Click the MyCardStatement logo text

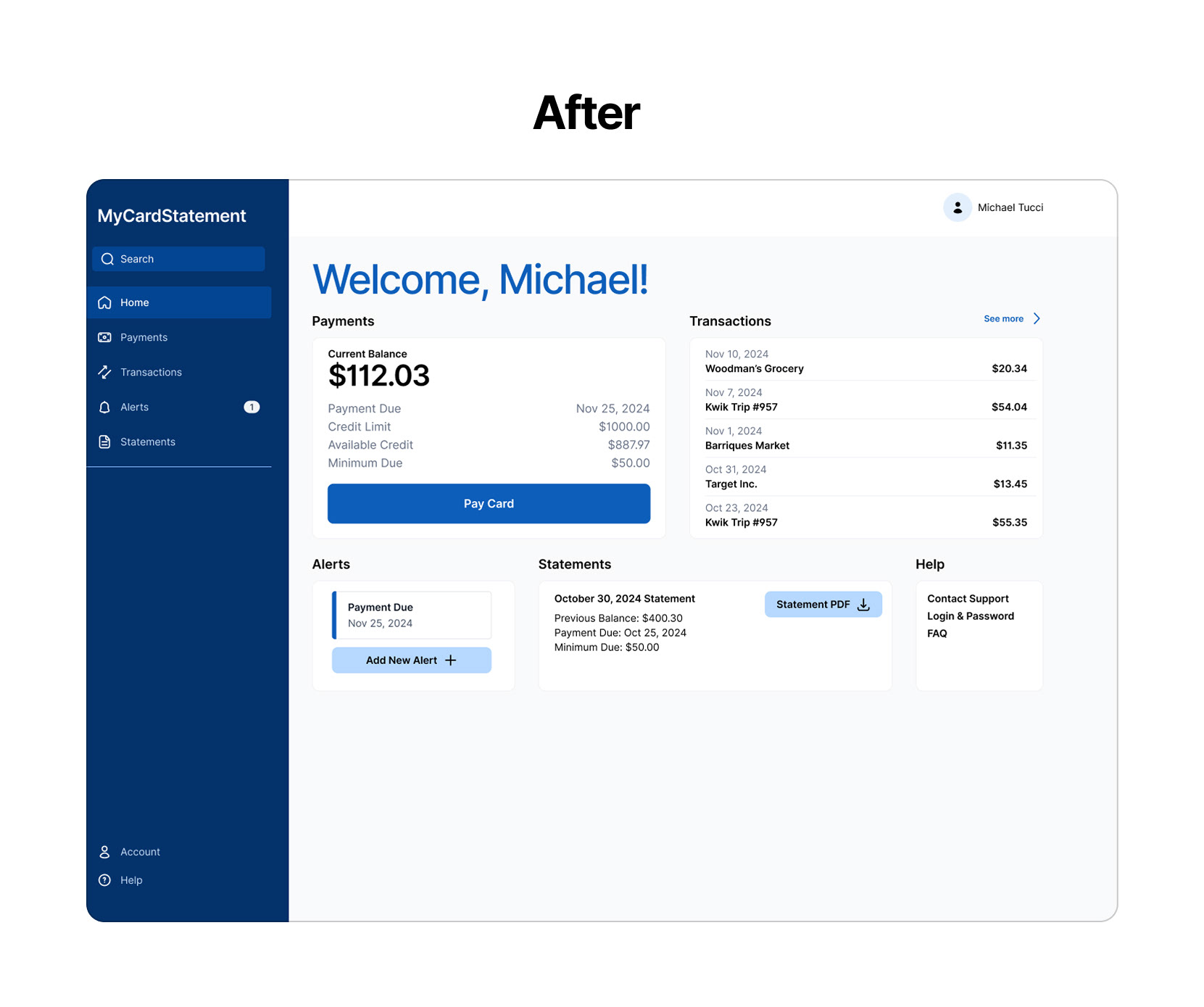172,216
